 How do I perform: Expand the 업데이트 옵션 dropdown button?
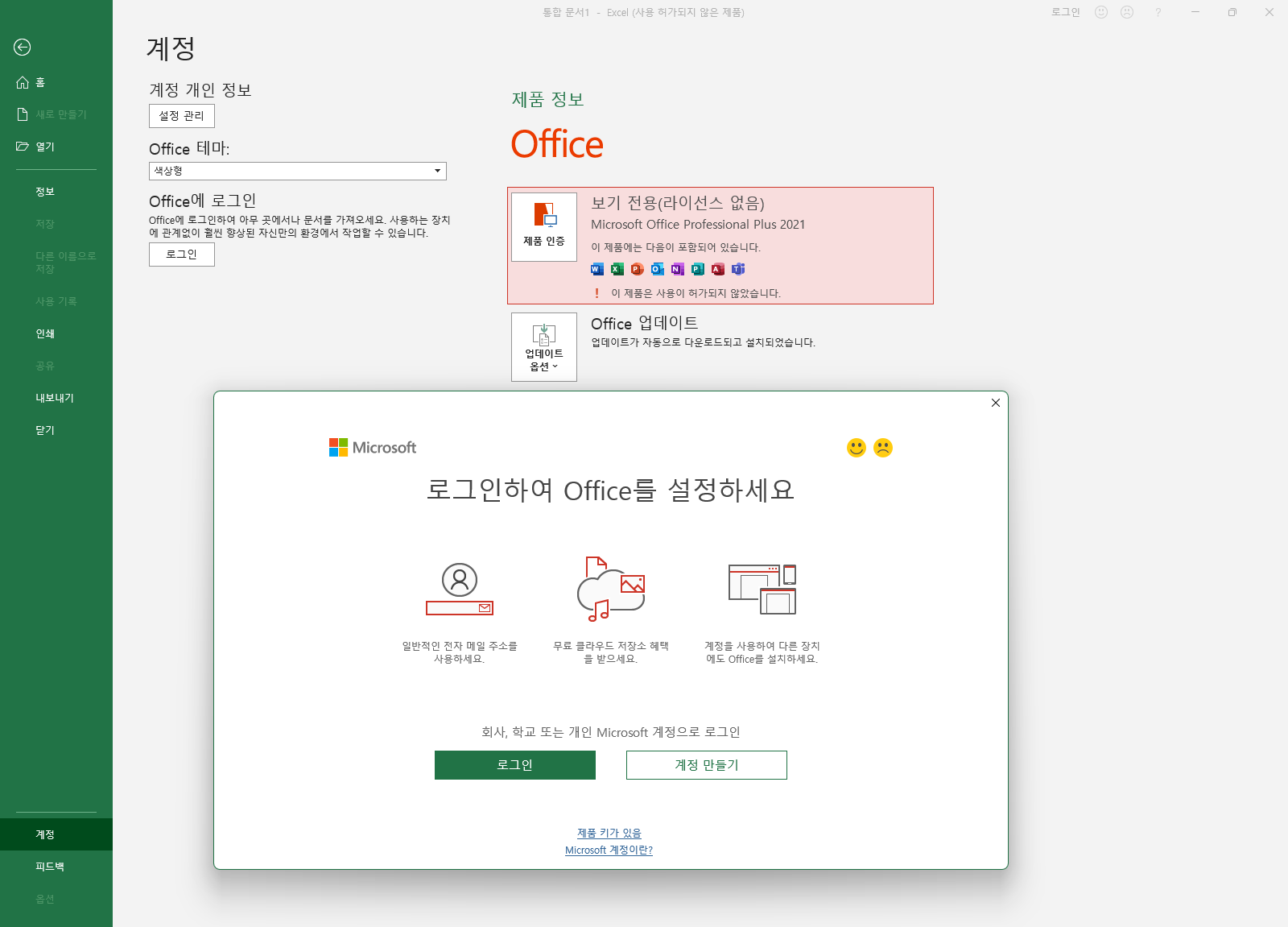(x=544, y=347)
